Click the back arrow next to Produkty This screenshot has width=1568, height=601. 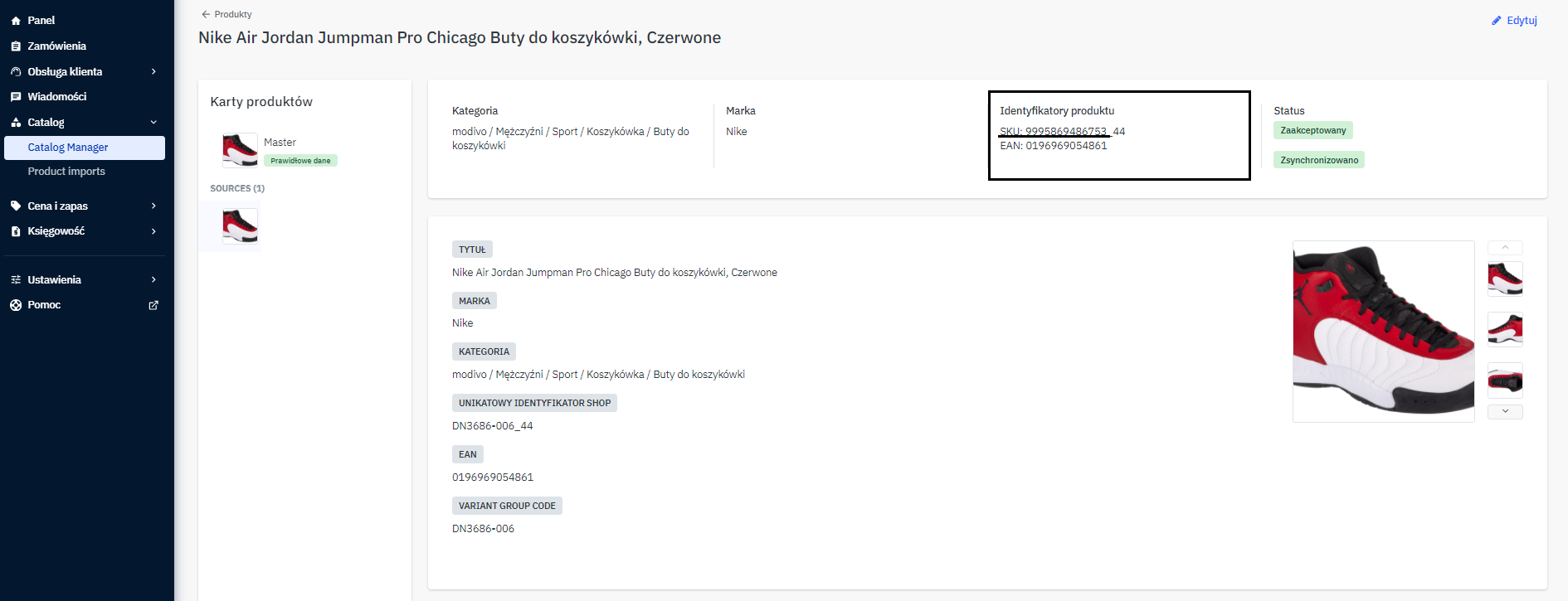coord(206,14)
